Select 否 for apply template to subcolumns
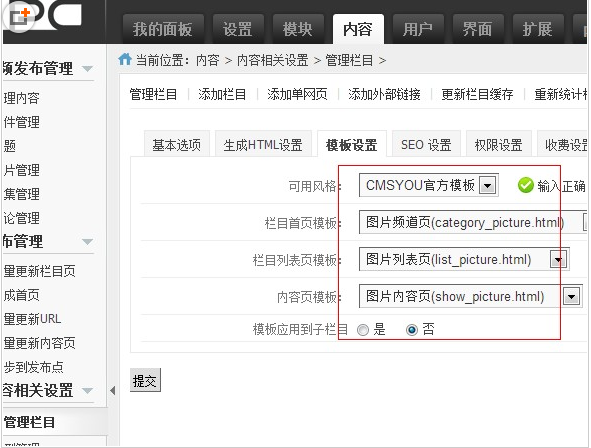Image resolution: width=591 pixels, height=448 pixels. (x=412, y=330)
